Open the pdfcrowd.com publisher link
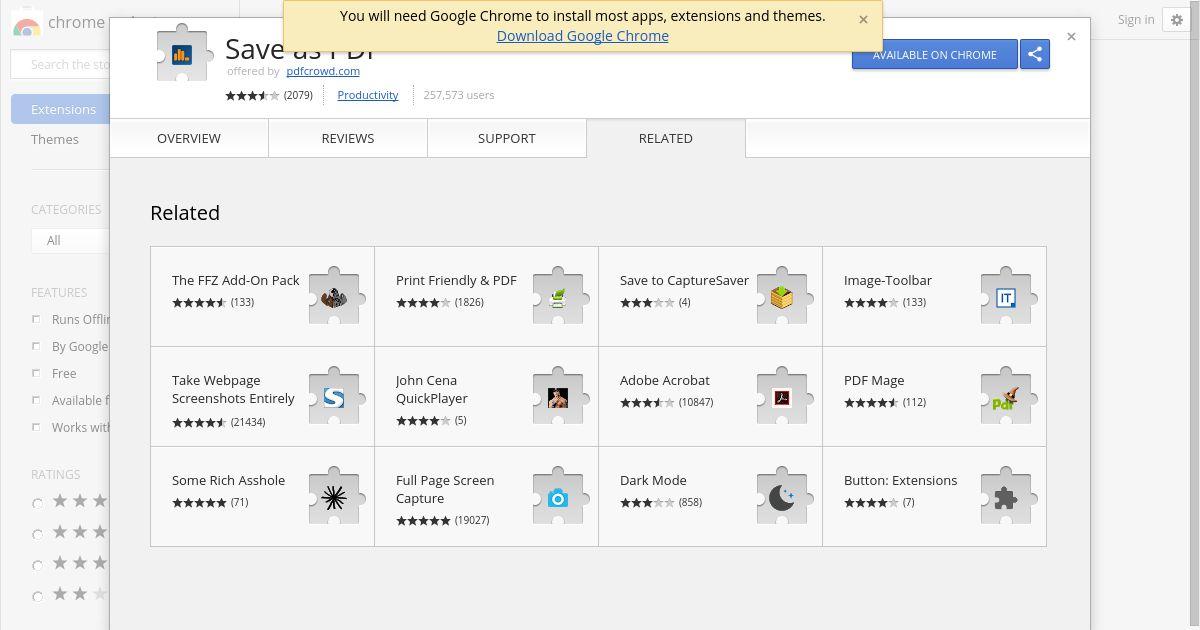This screenshot has width=1200, height=630. click(x=323, y=71)
